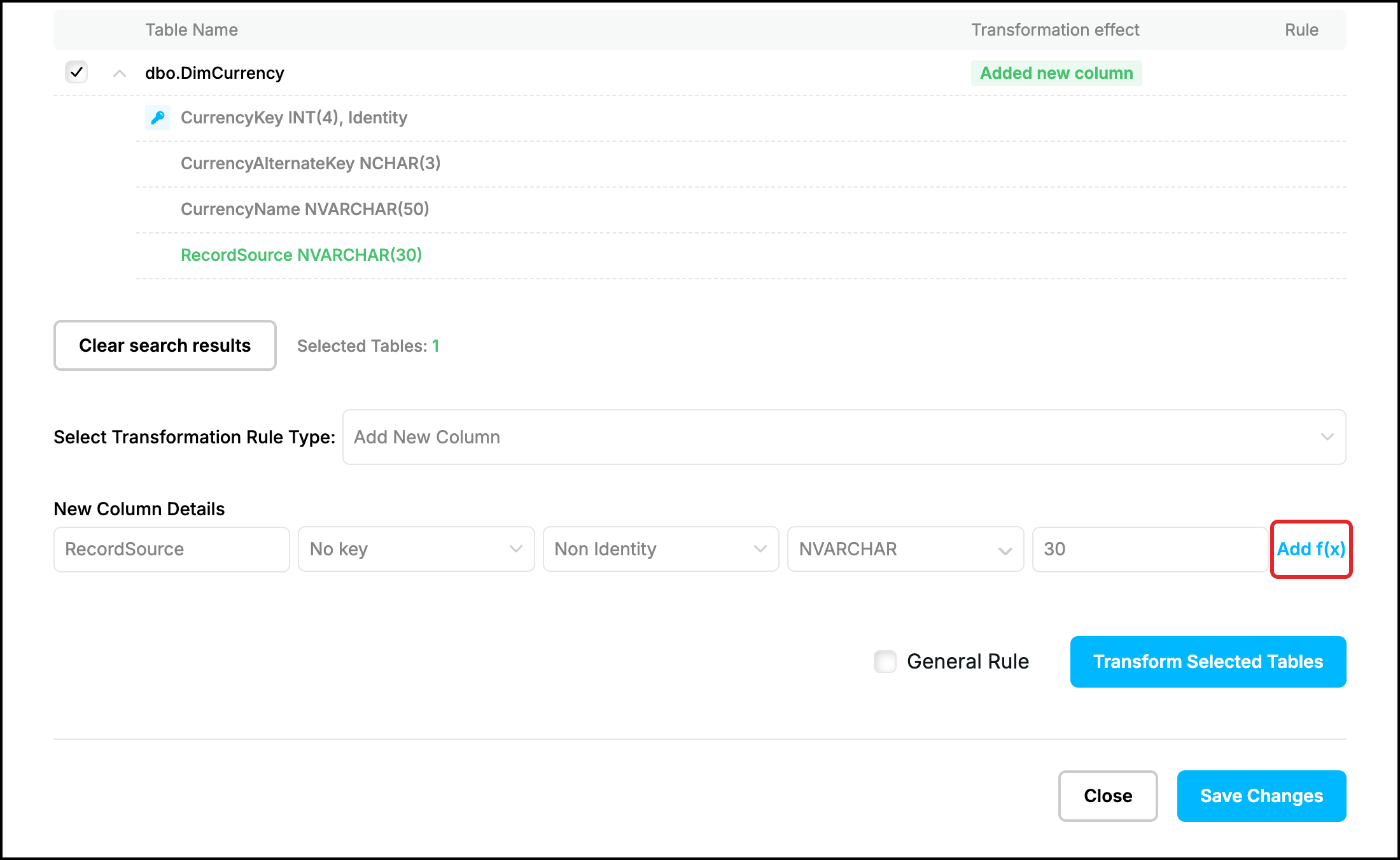Click the CurrencyName NVARCHAR(50) row

coord(741,209)
